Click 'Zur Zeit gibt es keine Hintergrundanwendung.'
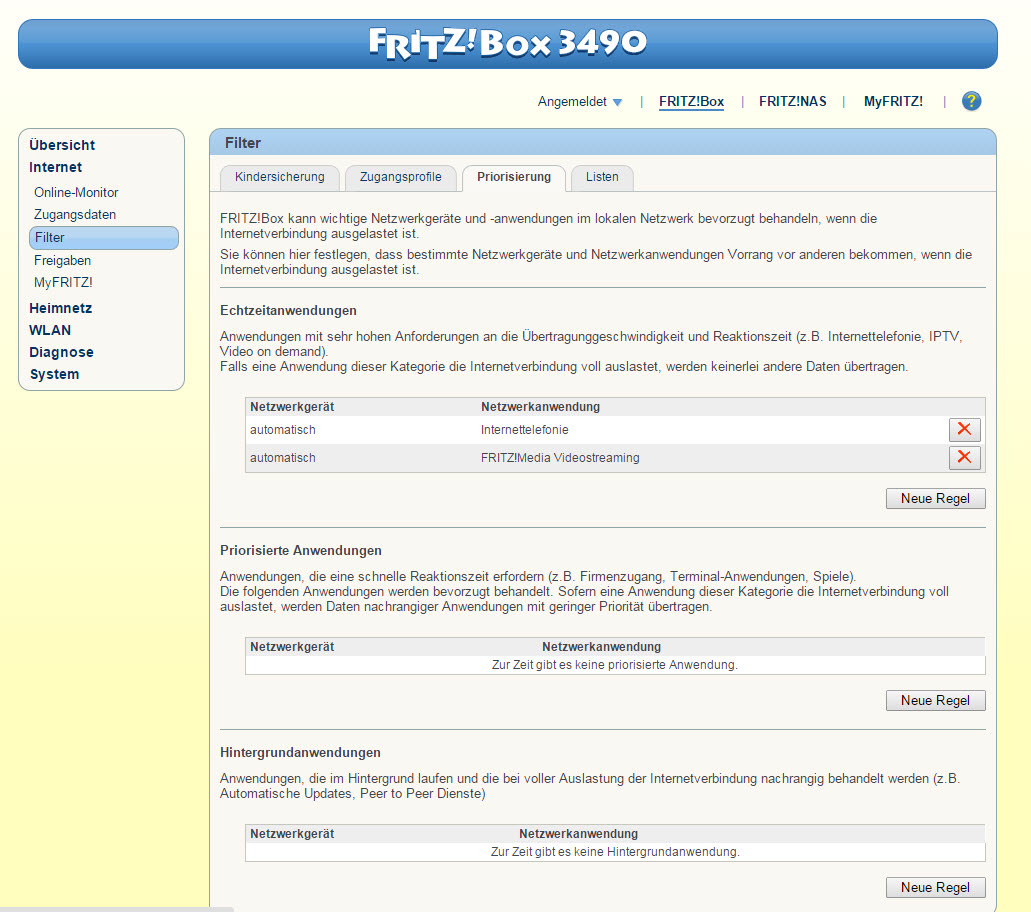The width and height of the screenshot is (1031, 912). coord(615,852)
